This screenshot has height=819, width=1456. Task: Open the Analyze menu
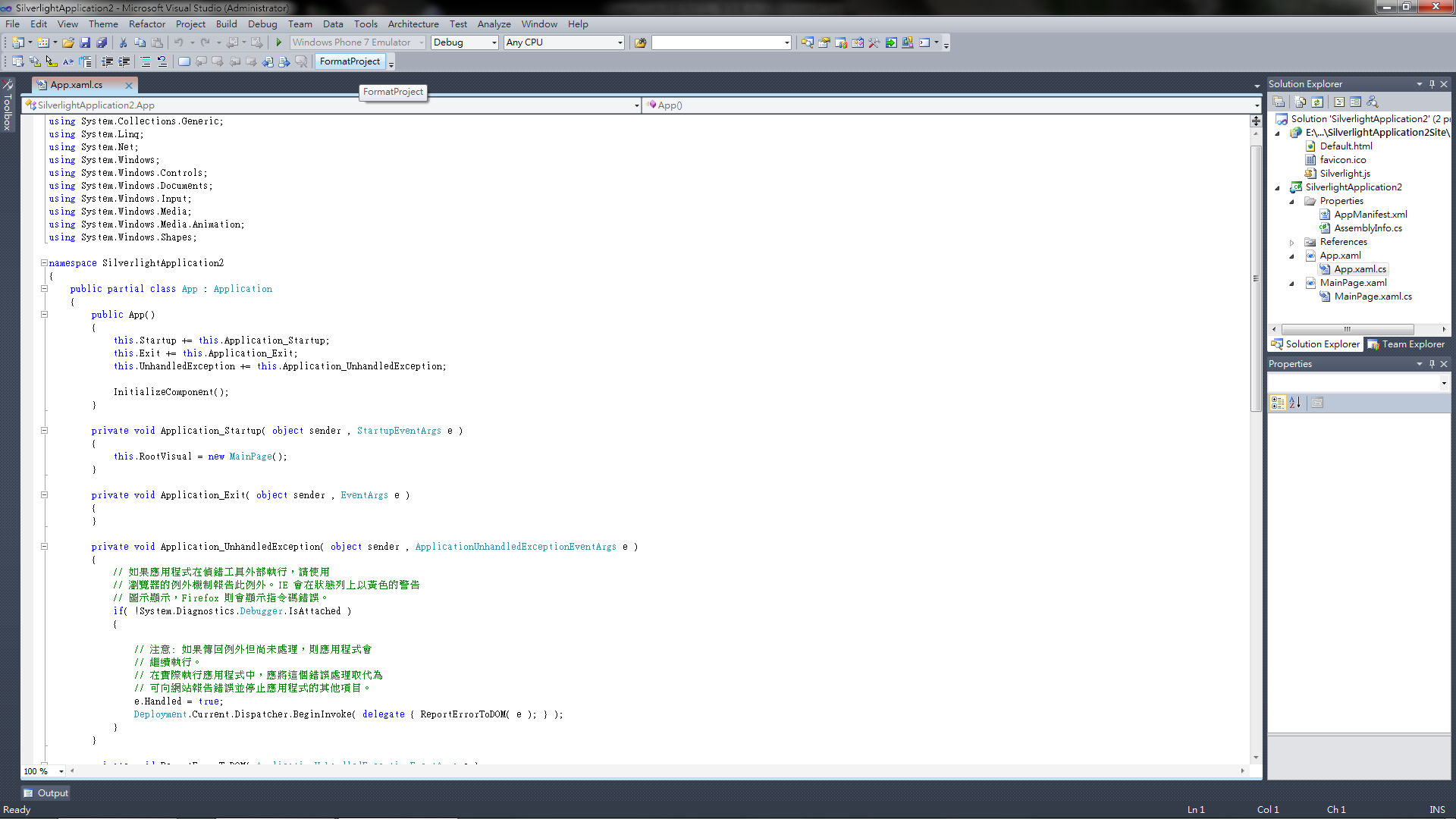coord(494,24)
